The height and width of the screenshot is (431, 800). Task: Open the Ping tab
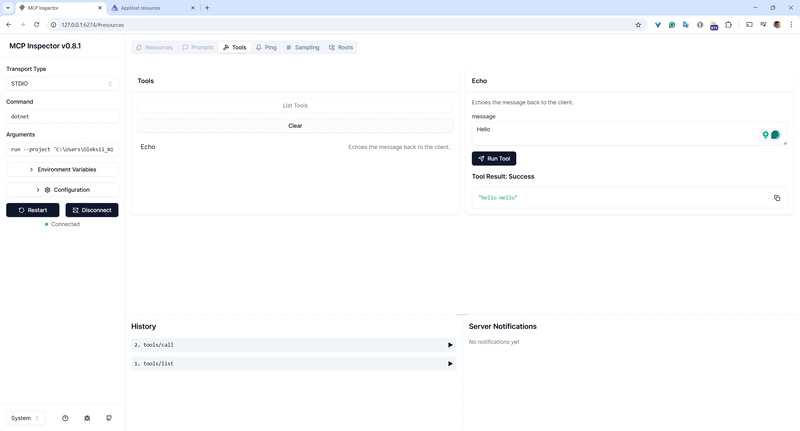point(266,47)
